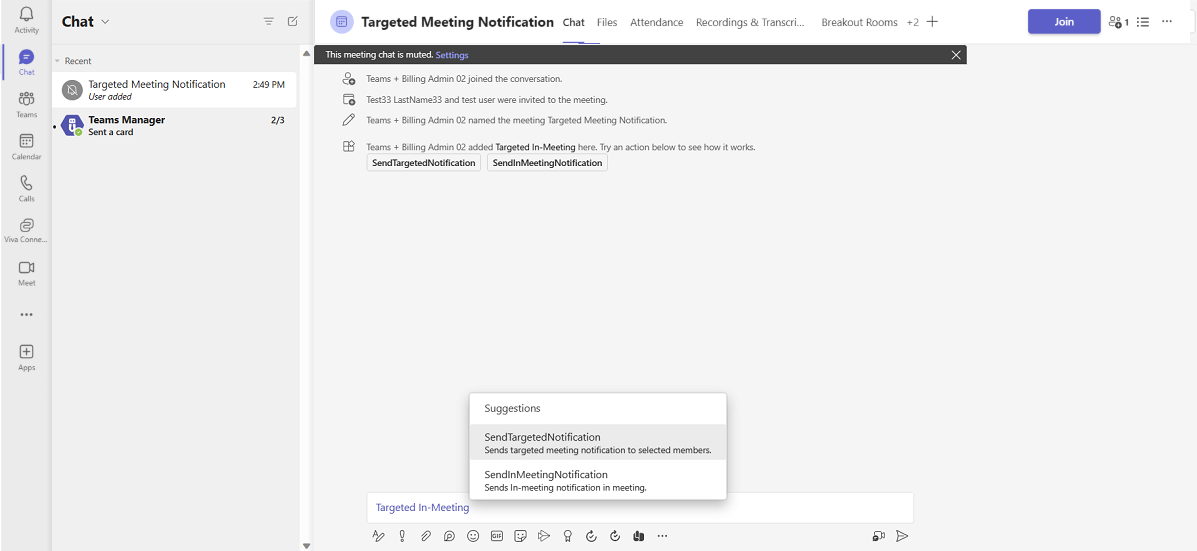Viewport: 1197px width, 551px height.
Task: Filter the chat list
Action: (x=269, y=21)
